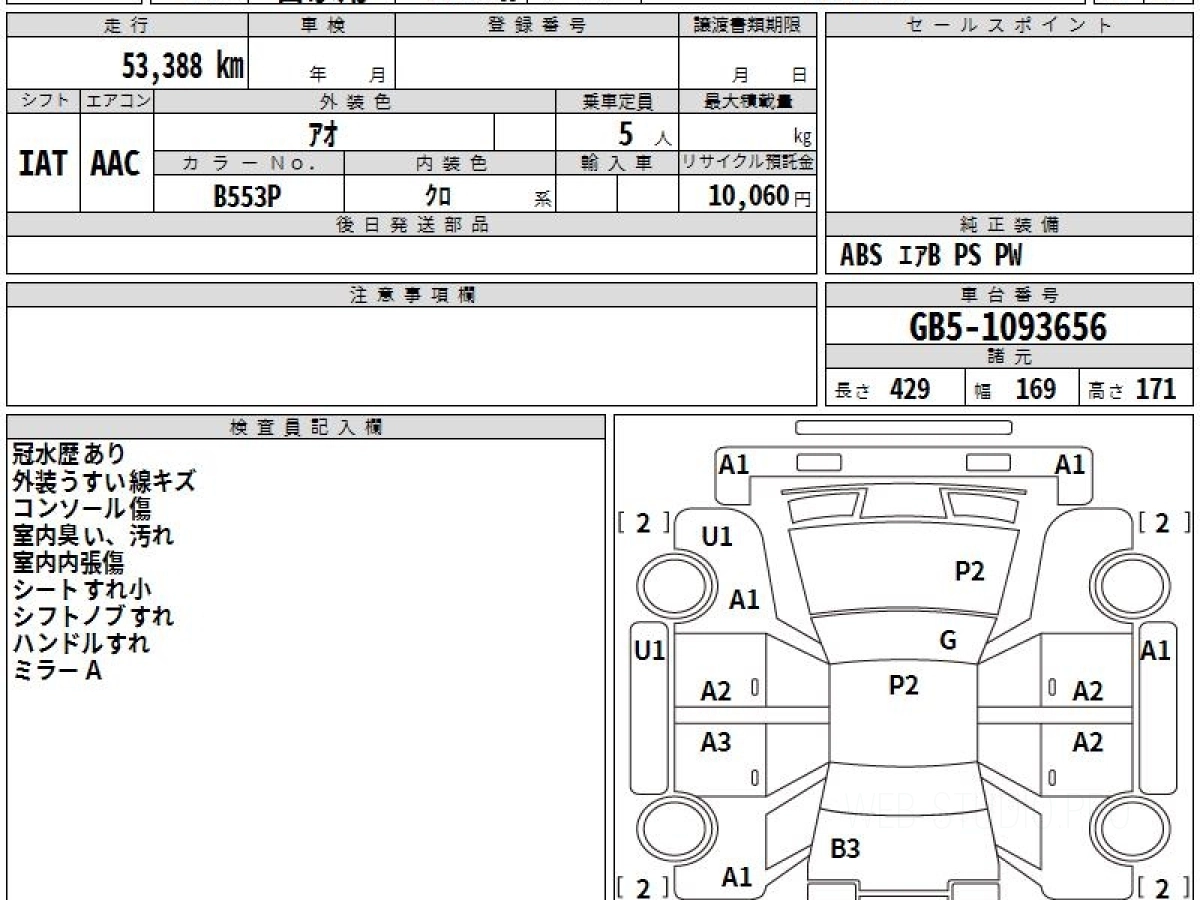Click the U1 mark on left front fender
This screenshot has width=1200, height=900.
click(716, 537)
